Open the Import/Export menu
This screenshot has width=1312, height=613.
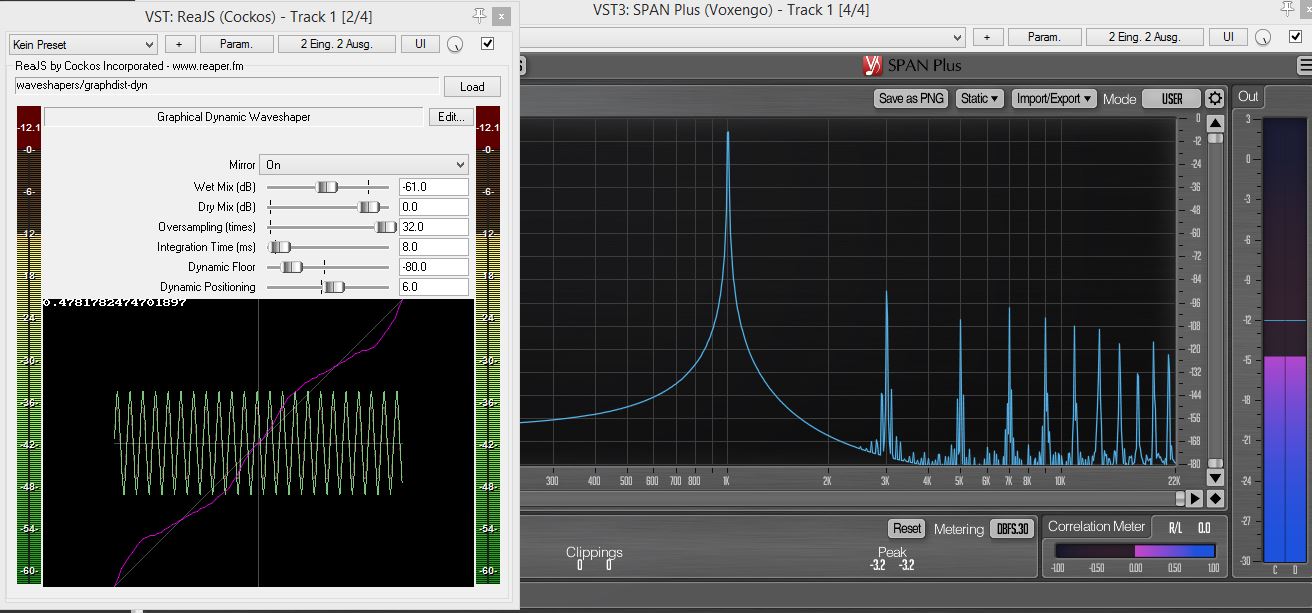click(1053, 99)
